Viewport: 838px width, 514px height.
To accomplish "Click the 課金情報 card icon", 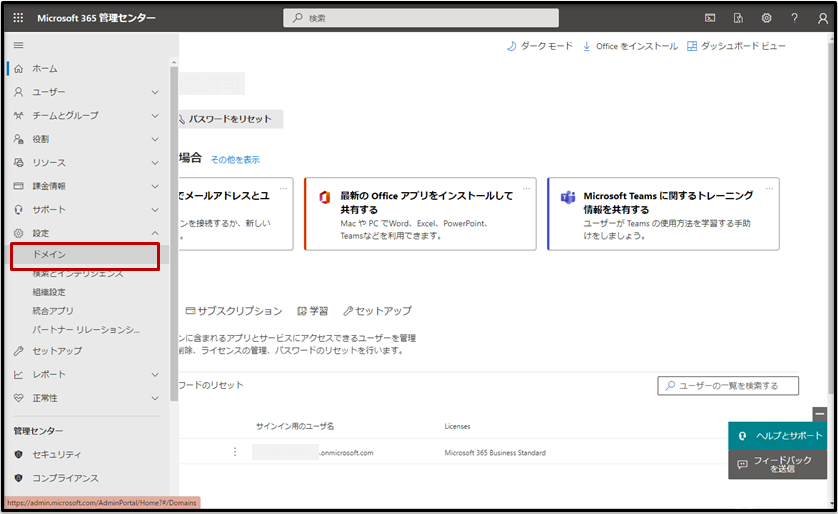I will click(x=19, y=186).
